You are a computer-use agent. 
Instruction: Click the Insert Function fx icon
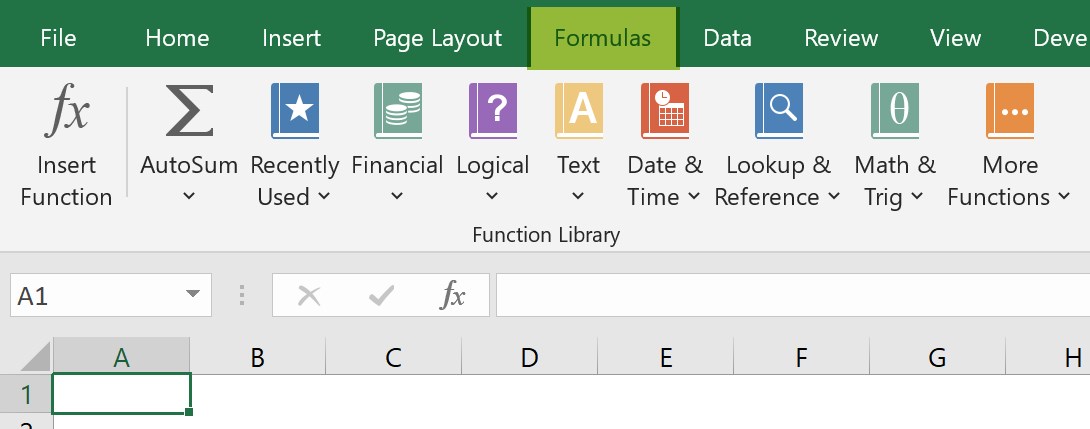67,110
